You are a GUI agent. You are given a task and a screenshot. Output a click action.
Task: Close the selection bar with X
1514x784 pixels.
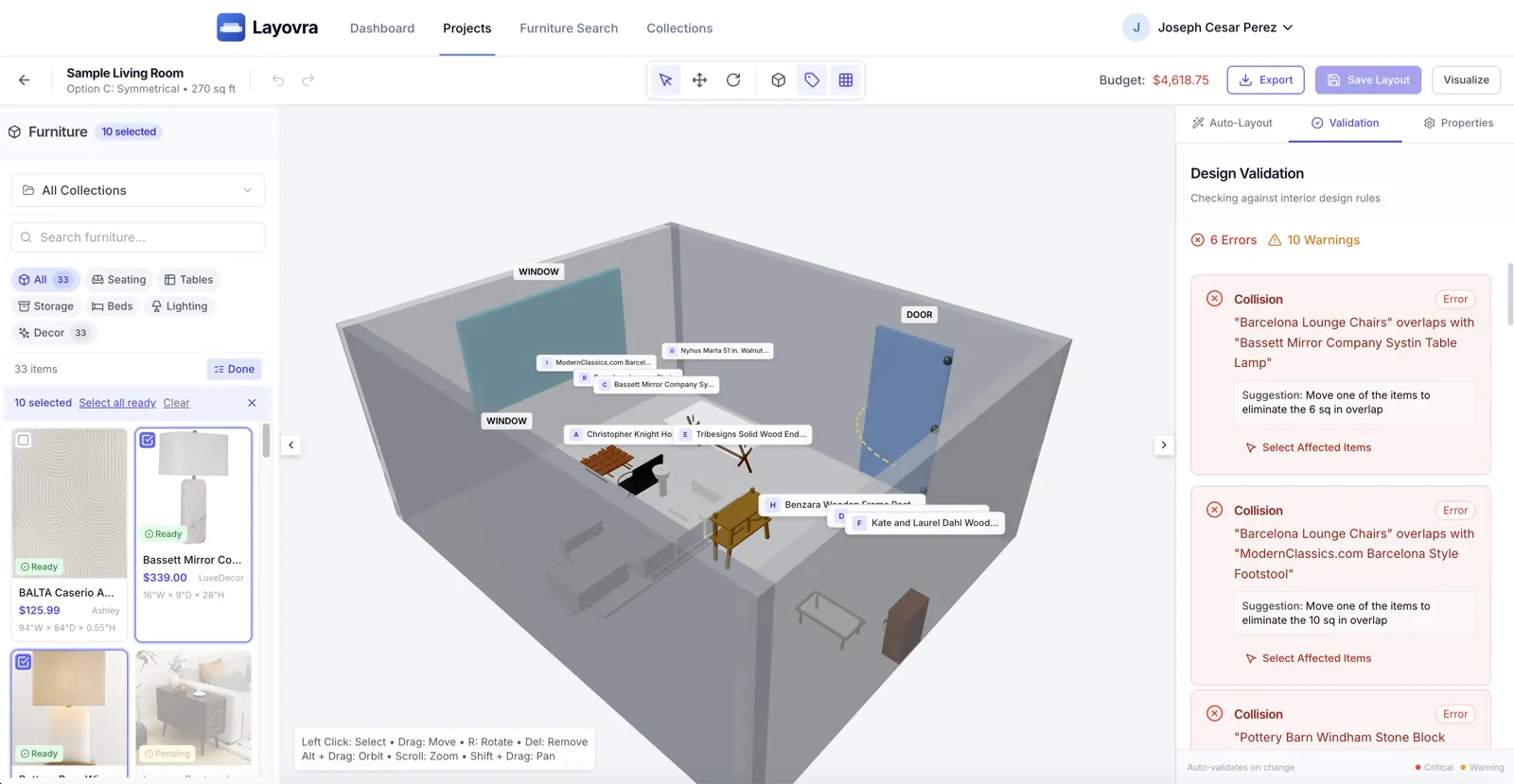coord(252,403)
